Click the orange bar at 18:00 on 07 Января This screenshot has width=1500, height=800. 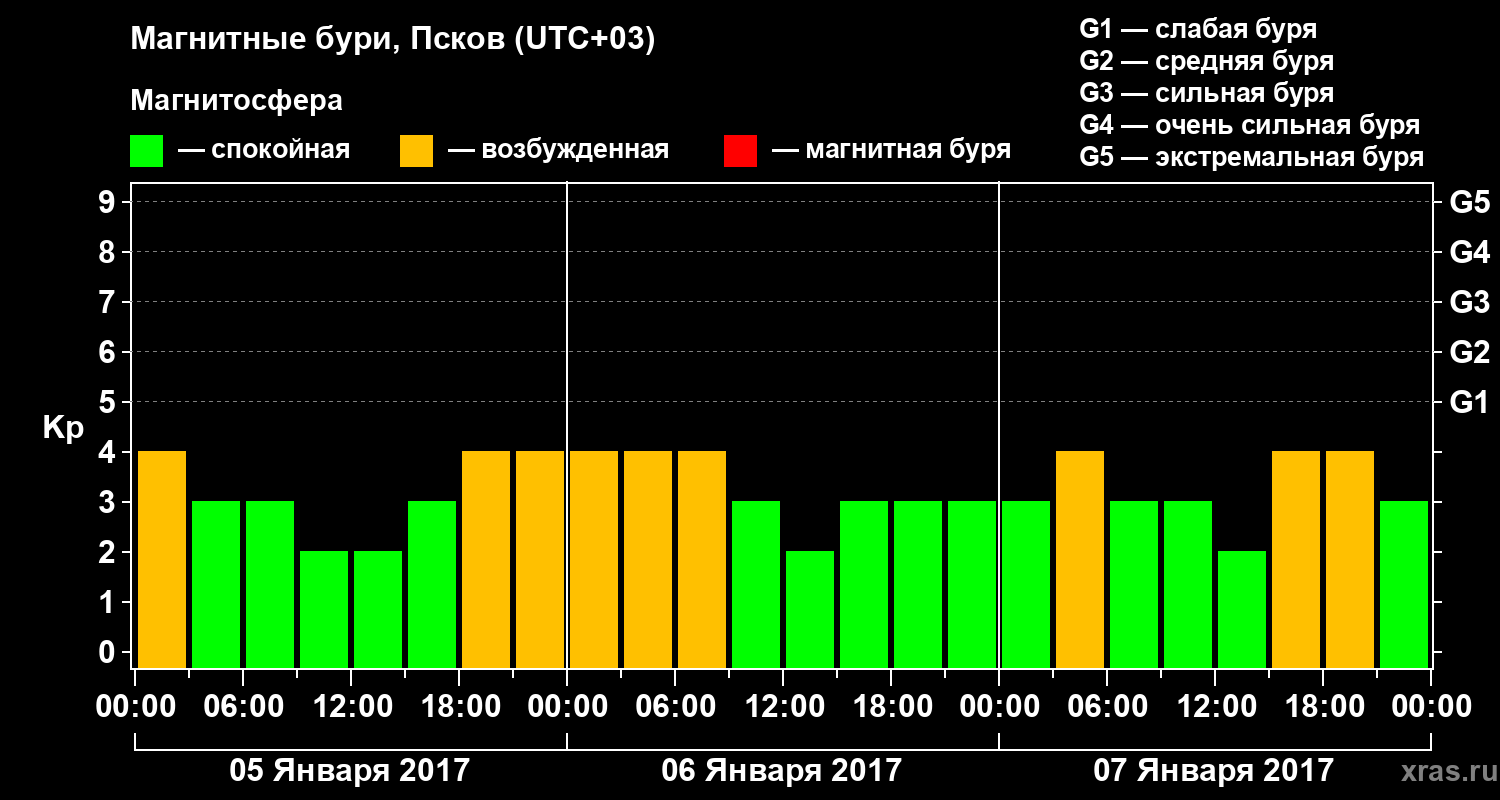click(x=1350, y=559)
